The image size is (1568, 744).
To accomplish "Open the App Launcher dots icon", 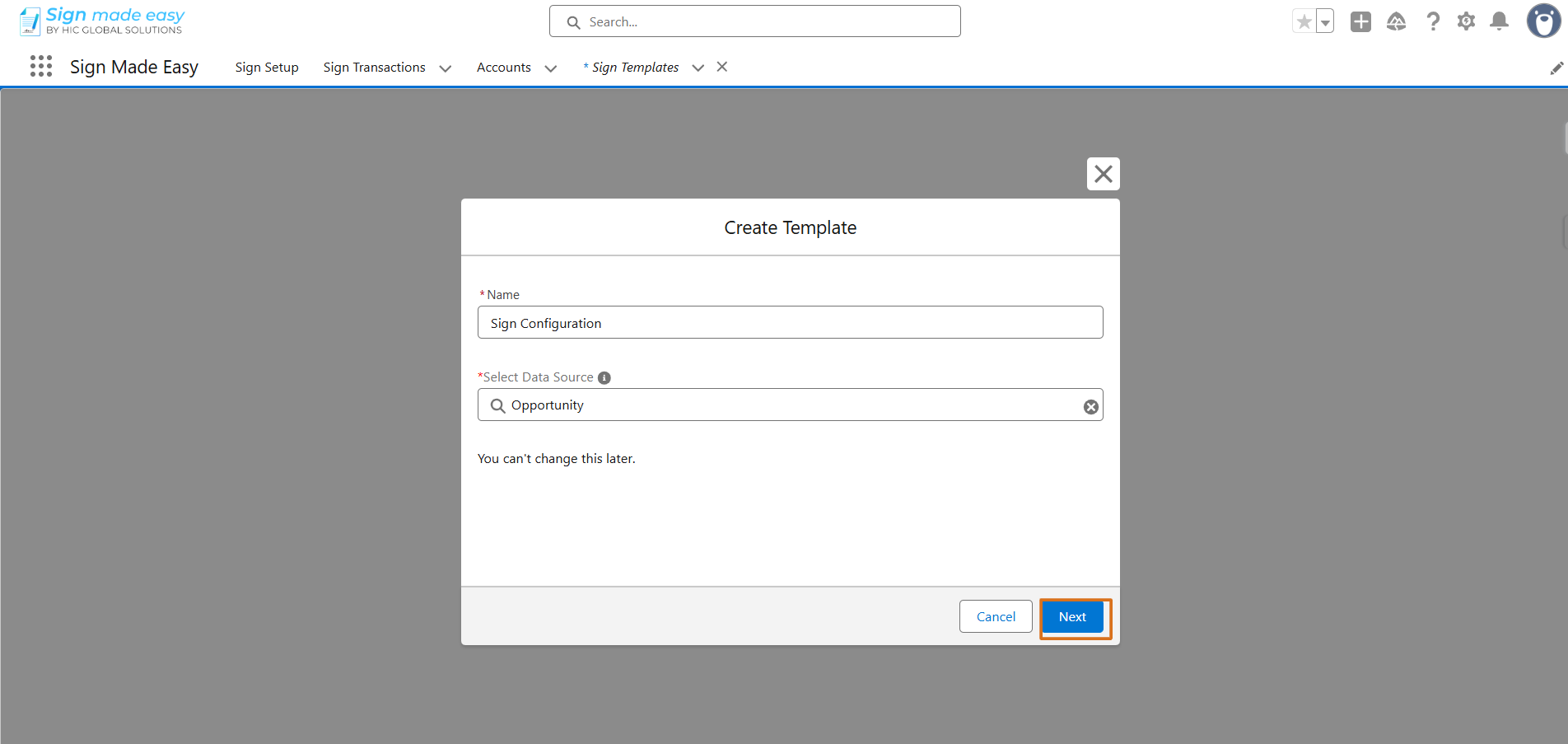I will [x=41, y=67].
